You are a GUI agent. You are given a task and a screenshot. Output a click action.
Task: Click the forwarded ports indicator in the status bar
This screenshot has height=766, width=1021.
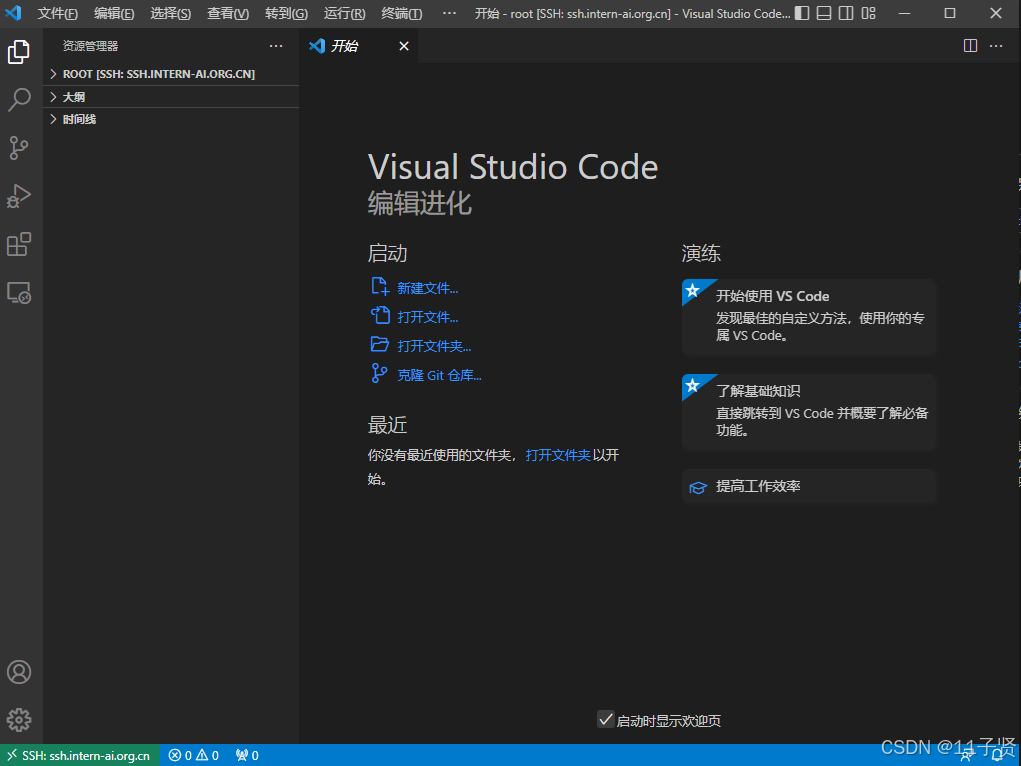[247, 756]
